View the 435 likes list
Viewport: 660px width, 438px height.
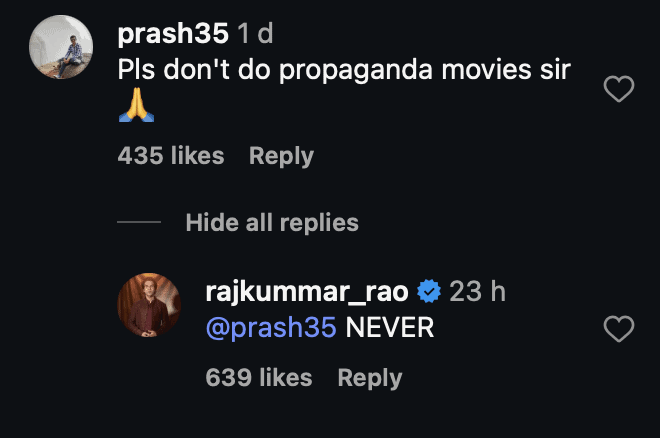[x=171, y=156]
